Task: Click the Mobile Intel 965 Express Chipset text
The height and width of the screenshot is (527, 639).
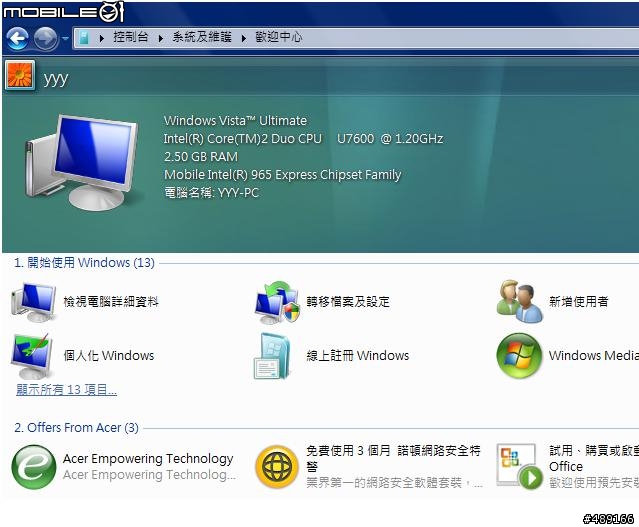Action: pos(282,174)
